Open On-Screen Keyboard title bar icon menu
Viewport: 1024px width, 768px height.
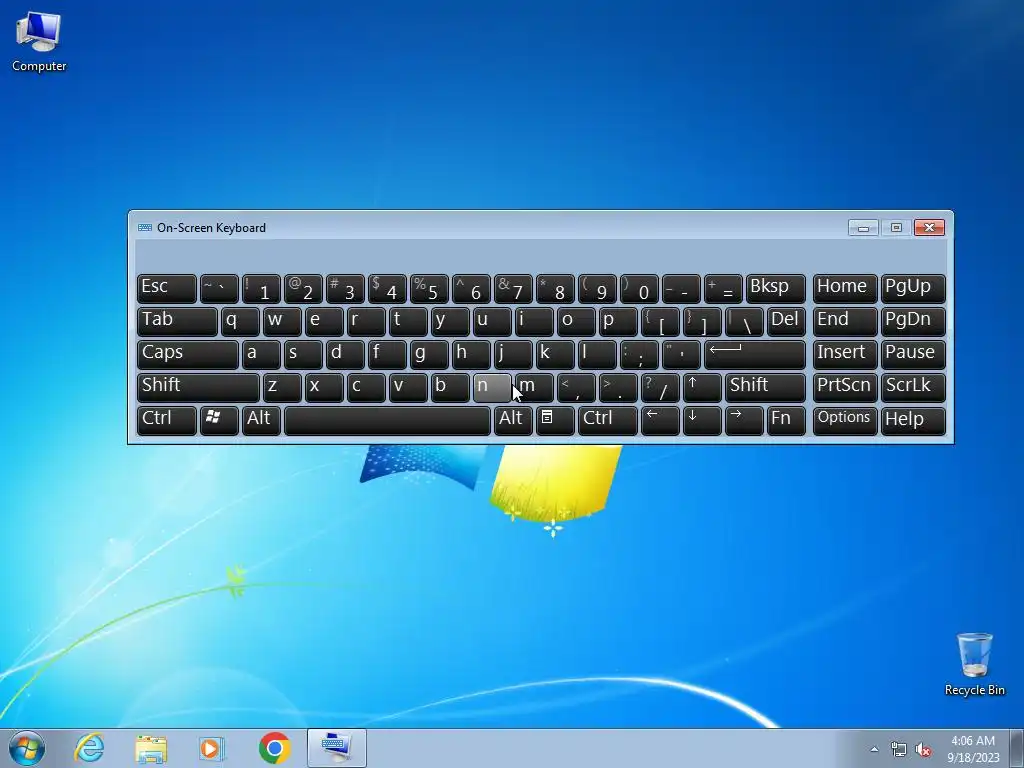coord(144,228)
